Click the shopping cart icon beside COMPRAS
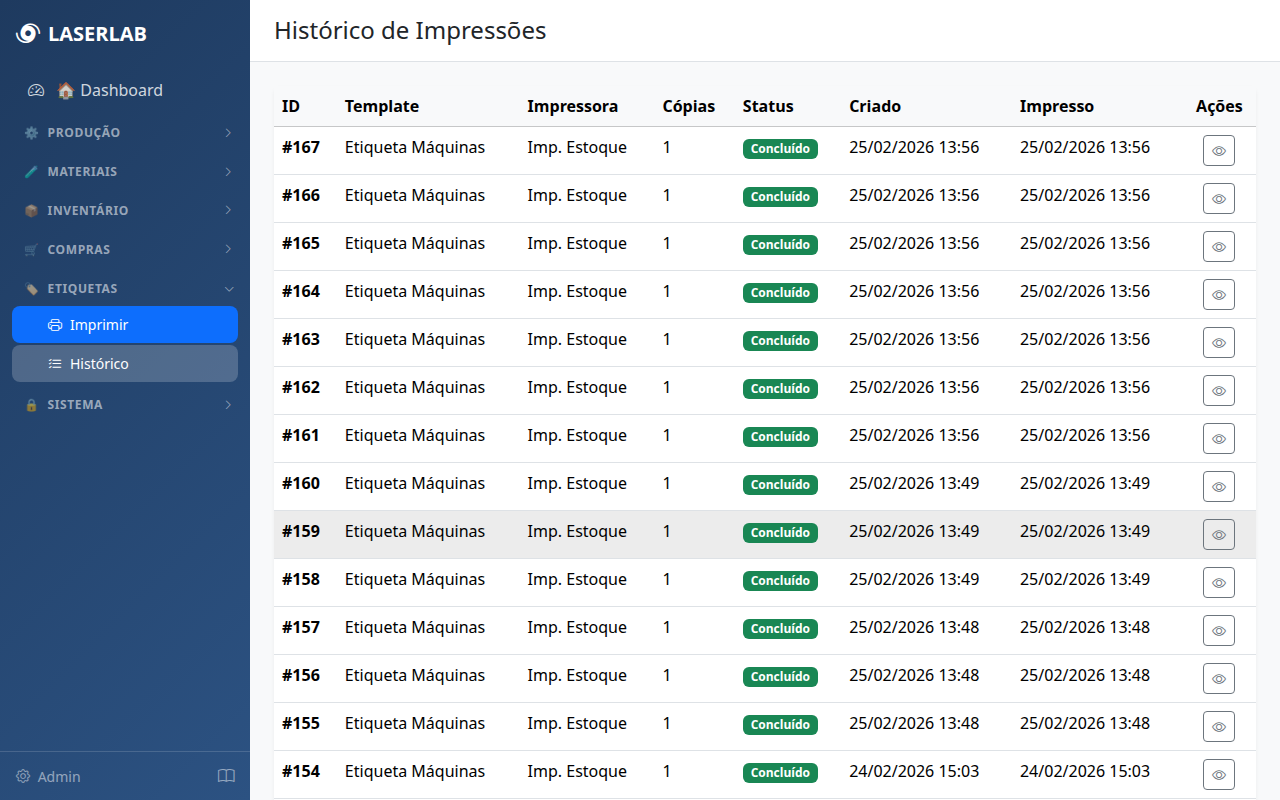This screenshot has height=800, width=1280. click(33, 249)
